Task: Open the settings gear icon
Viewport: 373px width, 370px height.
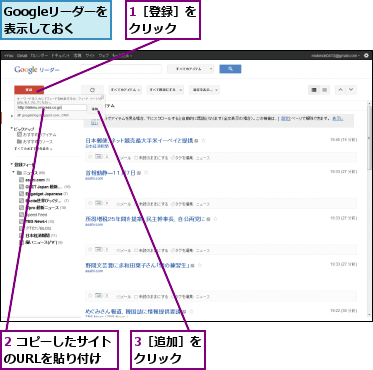Action: pos(366,55)
